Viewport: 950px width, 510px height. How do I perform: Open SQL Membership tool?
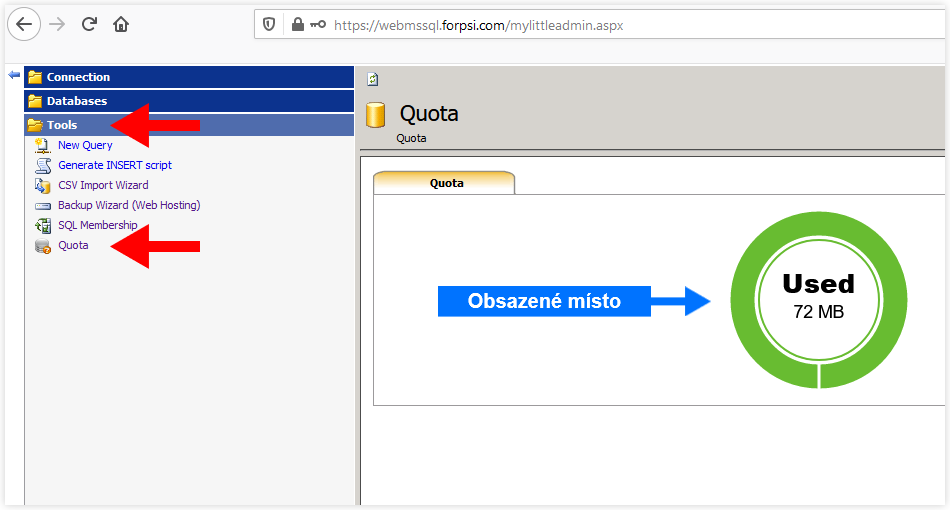tap(98, 225)
